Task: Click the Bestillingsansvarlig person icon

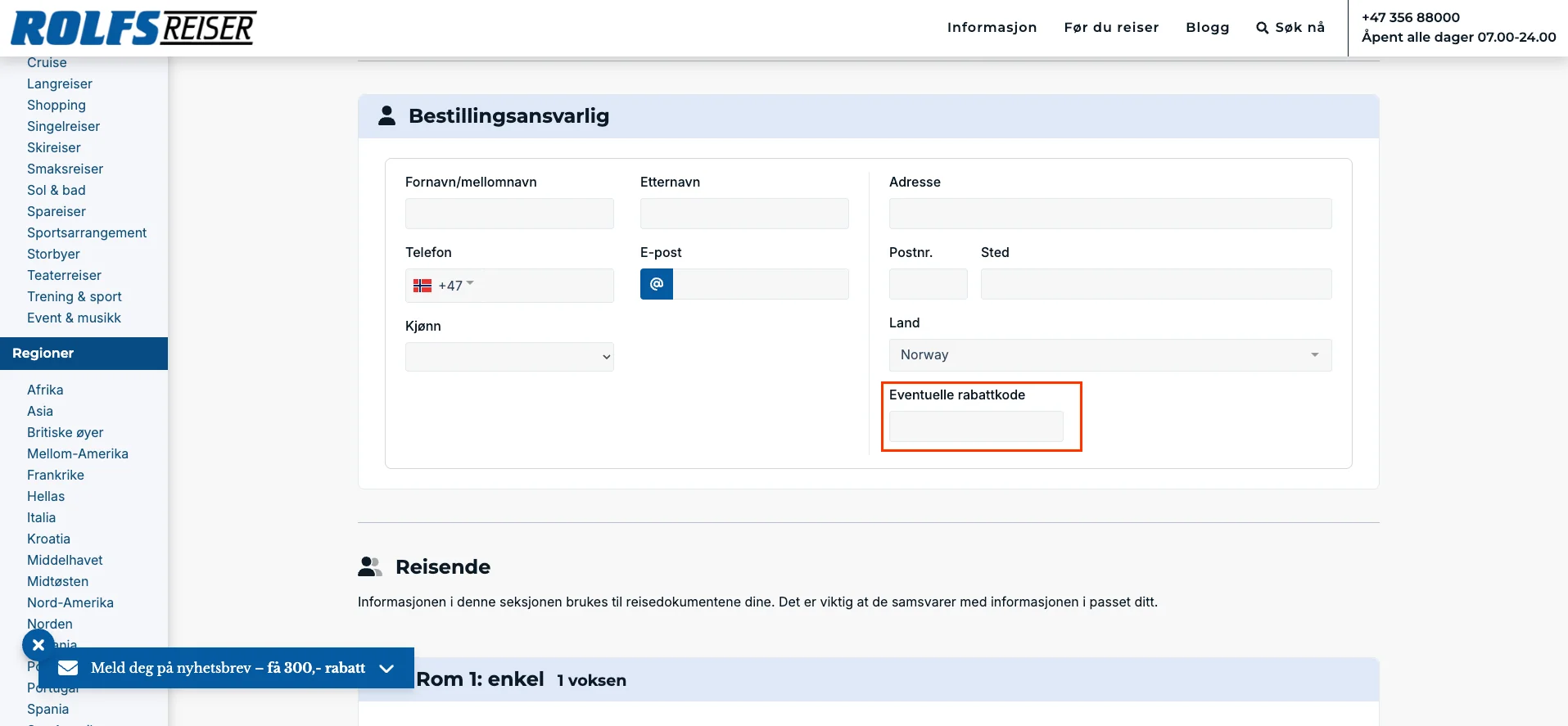Action: point(386,115)
